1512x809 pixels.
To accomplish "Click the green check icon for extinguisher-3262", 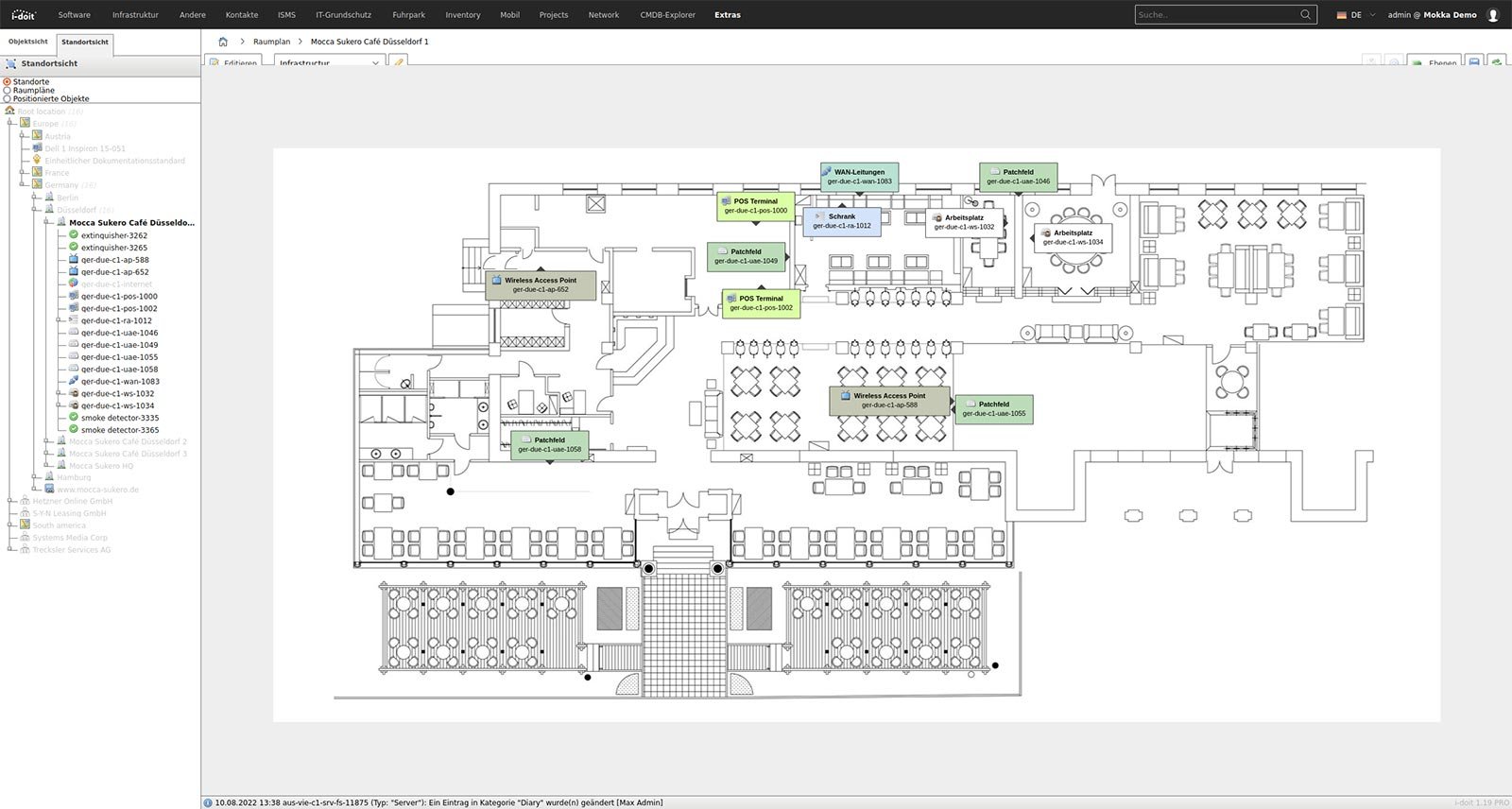I will click(x=74, y=235).
